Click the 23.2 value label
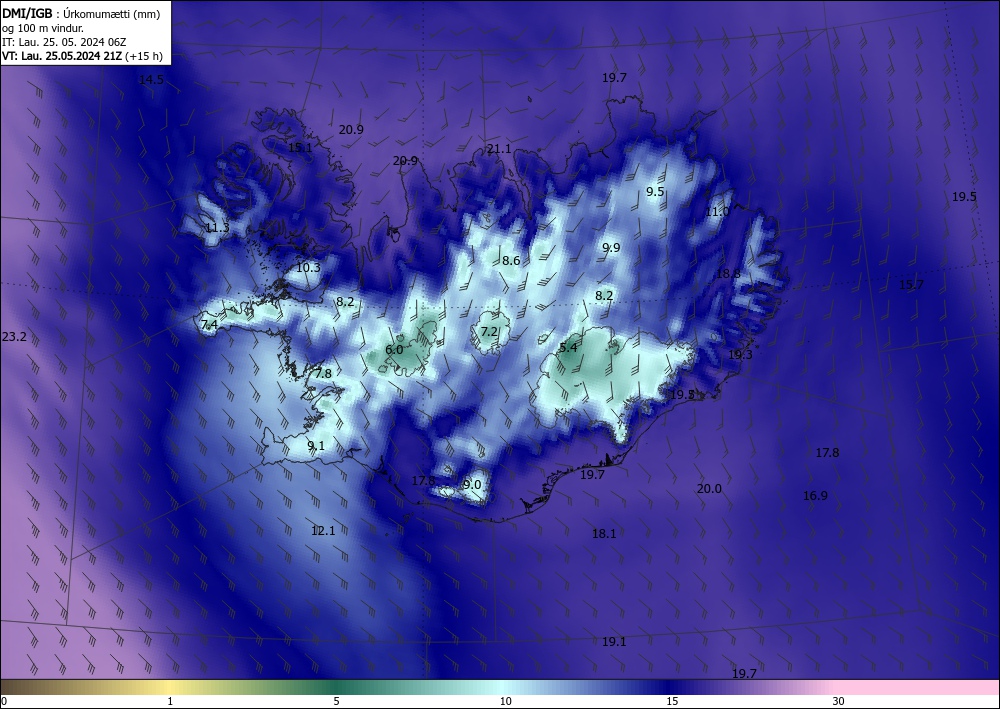1000x709 pixels. (x=14, y=336)
